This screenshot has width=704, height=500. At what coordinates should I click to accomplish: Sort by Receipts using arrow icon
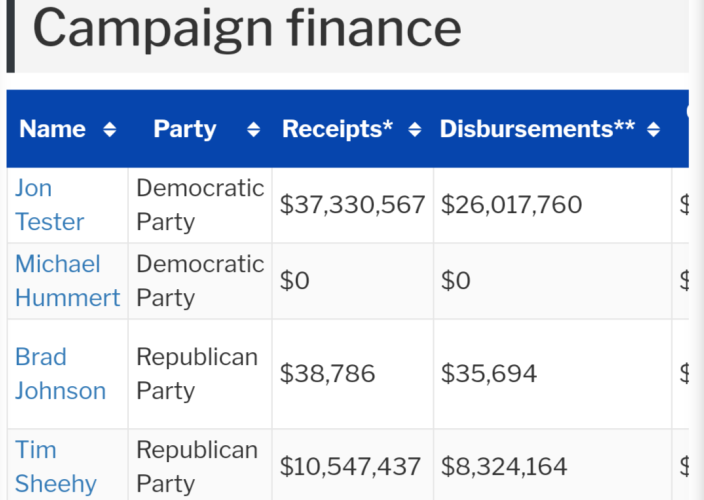point(415,130)
